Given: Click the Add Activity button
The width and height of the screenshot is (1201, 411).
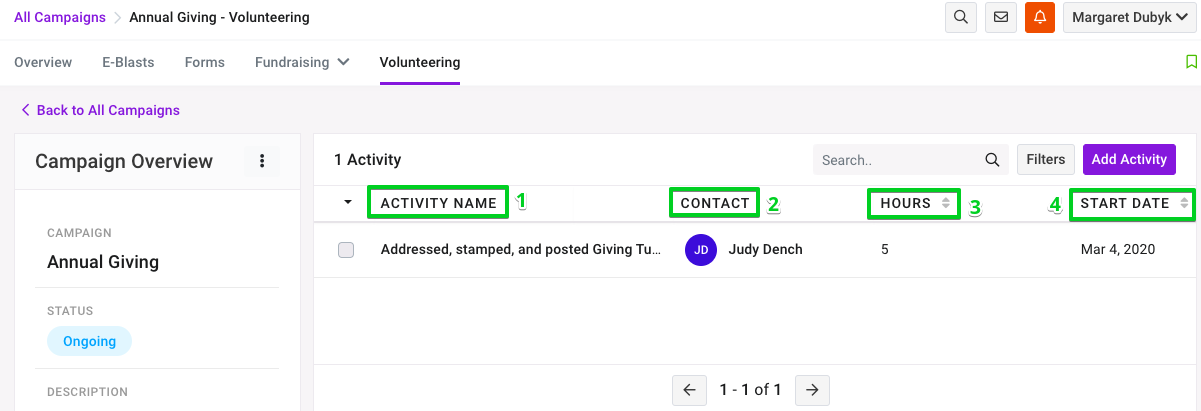Looking at the screenshot, I should 1129,159.
